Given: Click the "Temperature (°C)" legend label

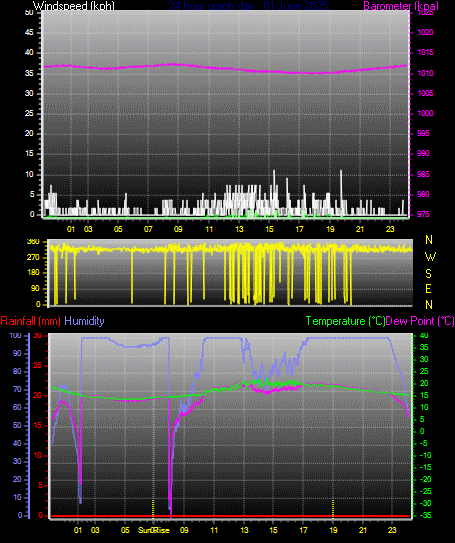Looking at the screenshot, I should point(345,321).
